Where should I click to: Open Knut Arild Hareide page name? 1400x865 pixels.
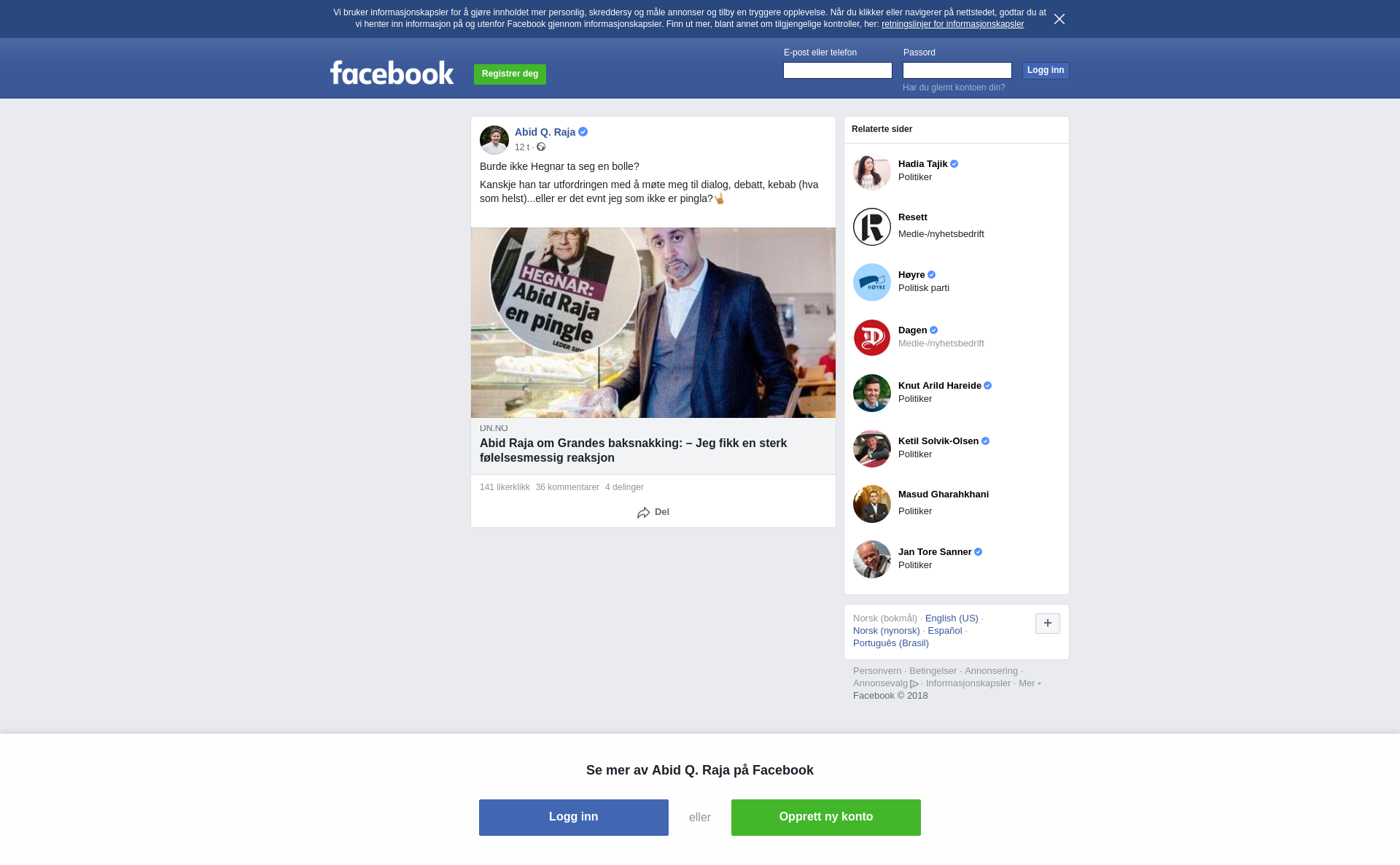940,386
